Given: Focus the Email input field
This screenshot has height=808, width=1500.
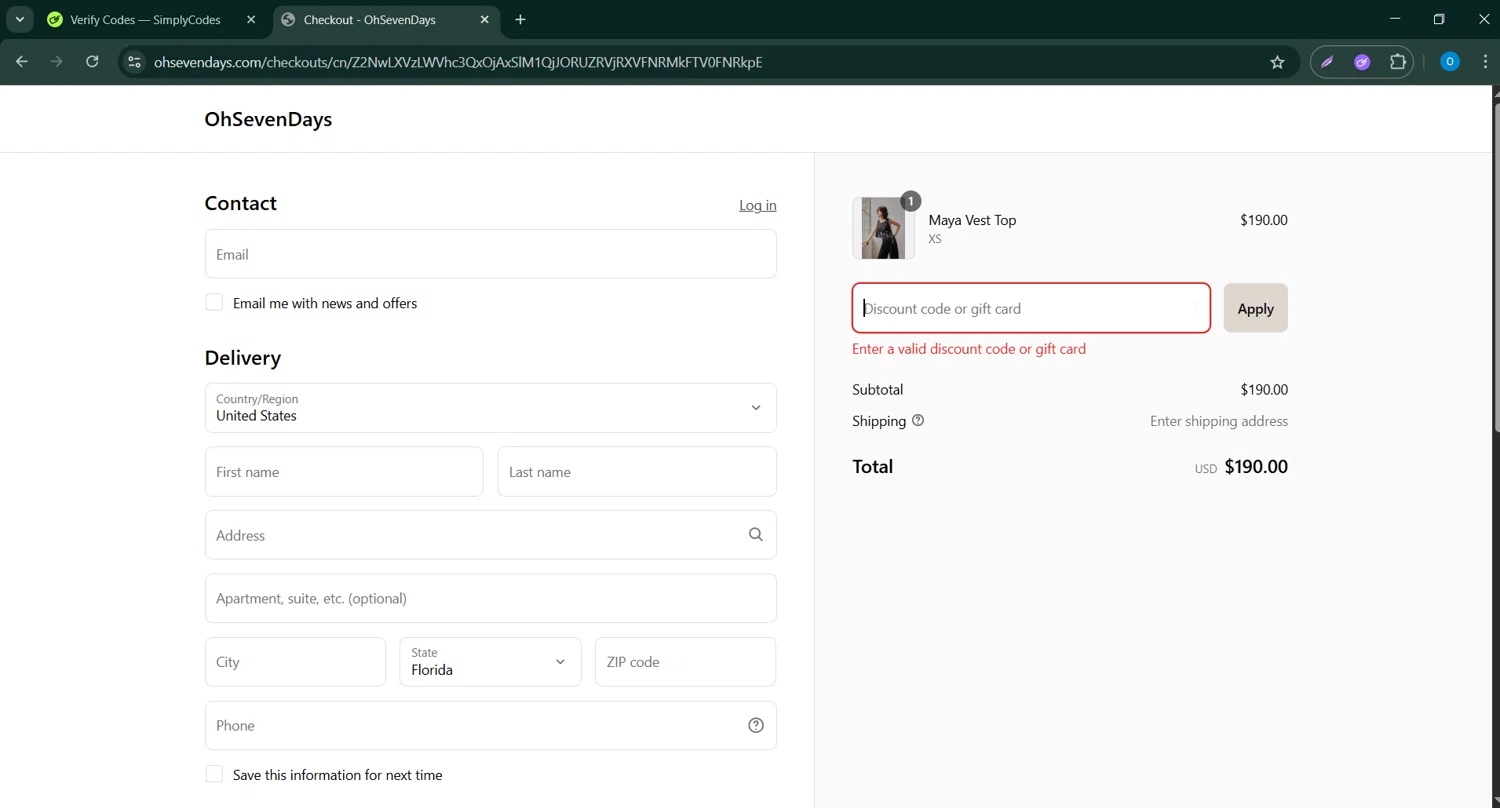Looking at the screenshot, I should pyautogui.click(x=491, y=254).
